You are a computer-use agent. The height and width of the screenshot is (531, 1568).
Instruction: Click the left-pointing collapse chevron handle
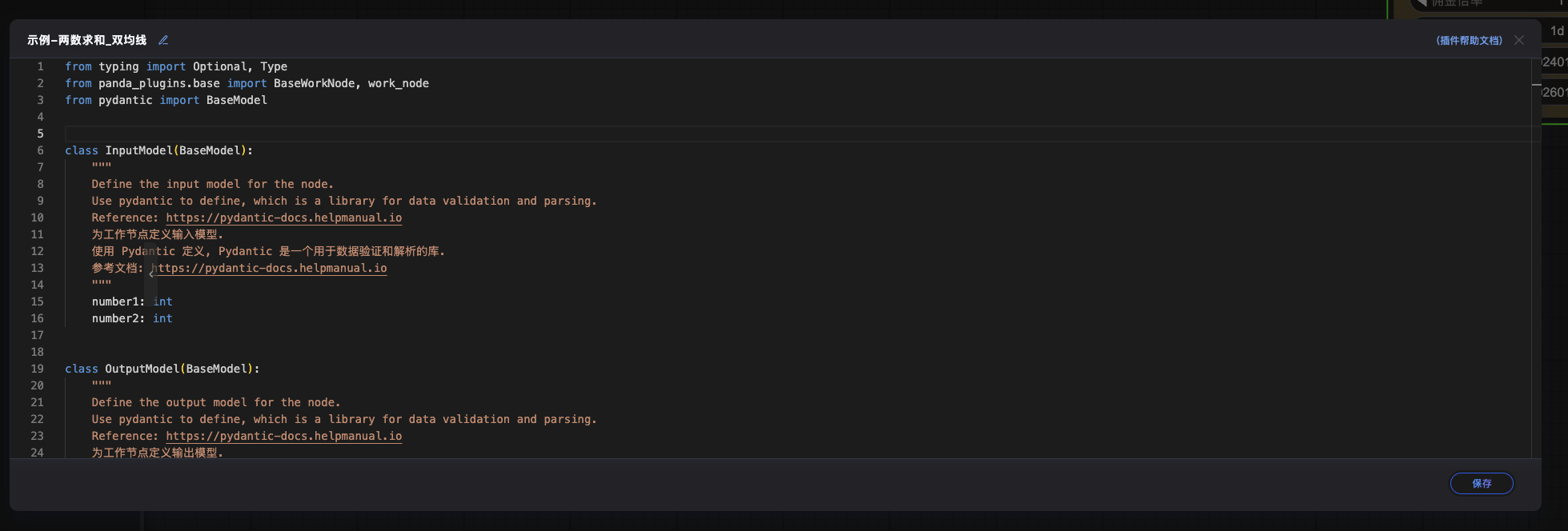[150, 273]
